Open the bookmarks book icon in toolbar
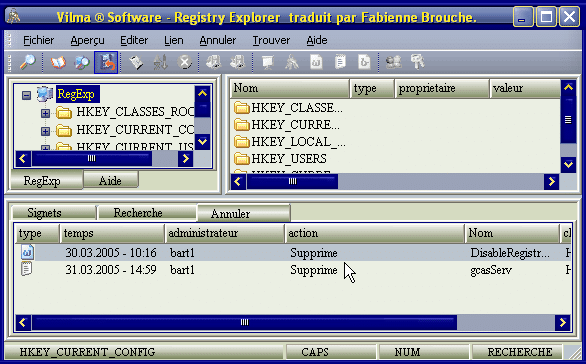The image size is (586, 364). [x=58, y=62]
